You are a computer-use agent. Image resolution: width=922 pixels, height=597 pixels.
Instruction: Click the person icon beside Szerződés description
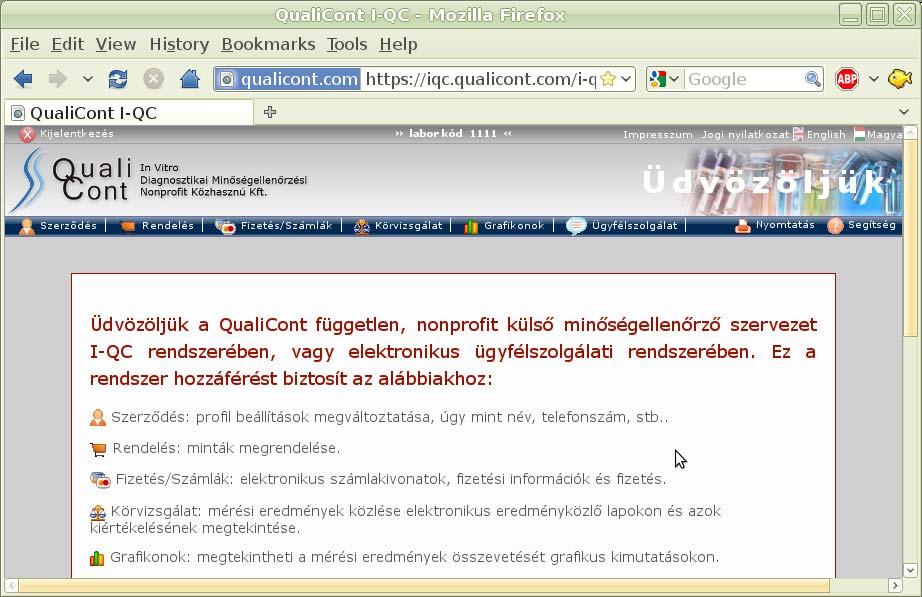click(x=98, y=418)
